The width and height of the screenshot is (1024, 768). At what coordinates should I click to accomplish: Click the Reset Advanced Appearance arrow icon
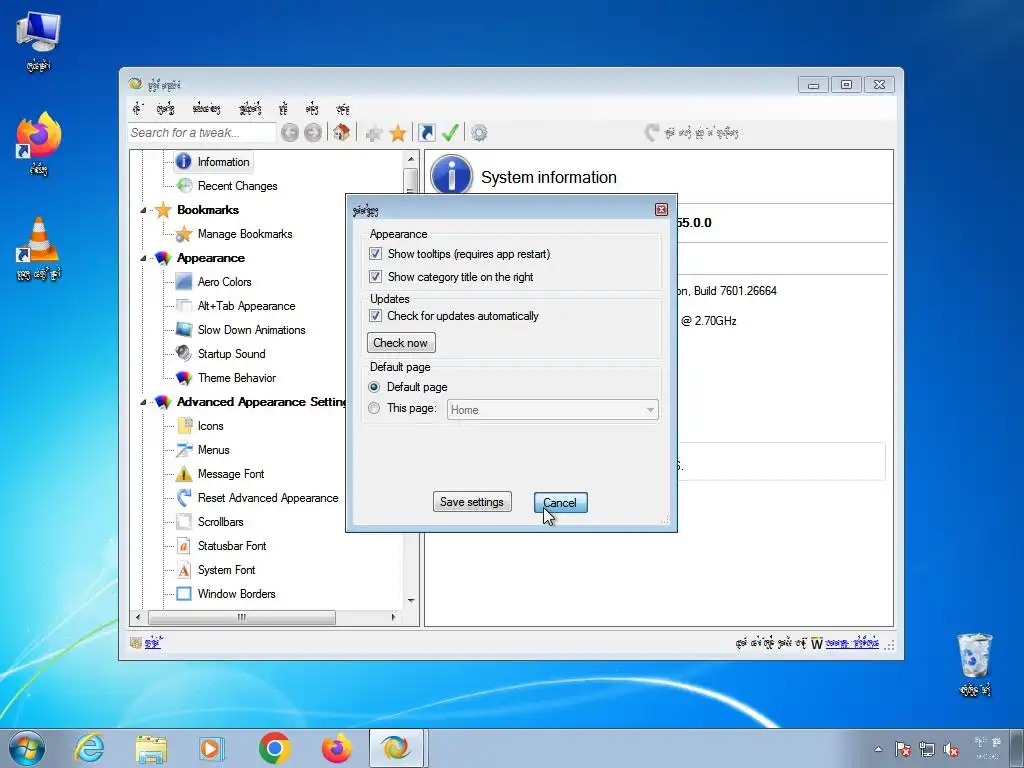coord(184,498)
